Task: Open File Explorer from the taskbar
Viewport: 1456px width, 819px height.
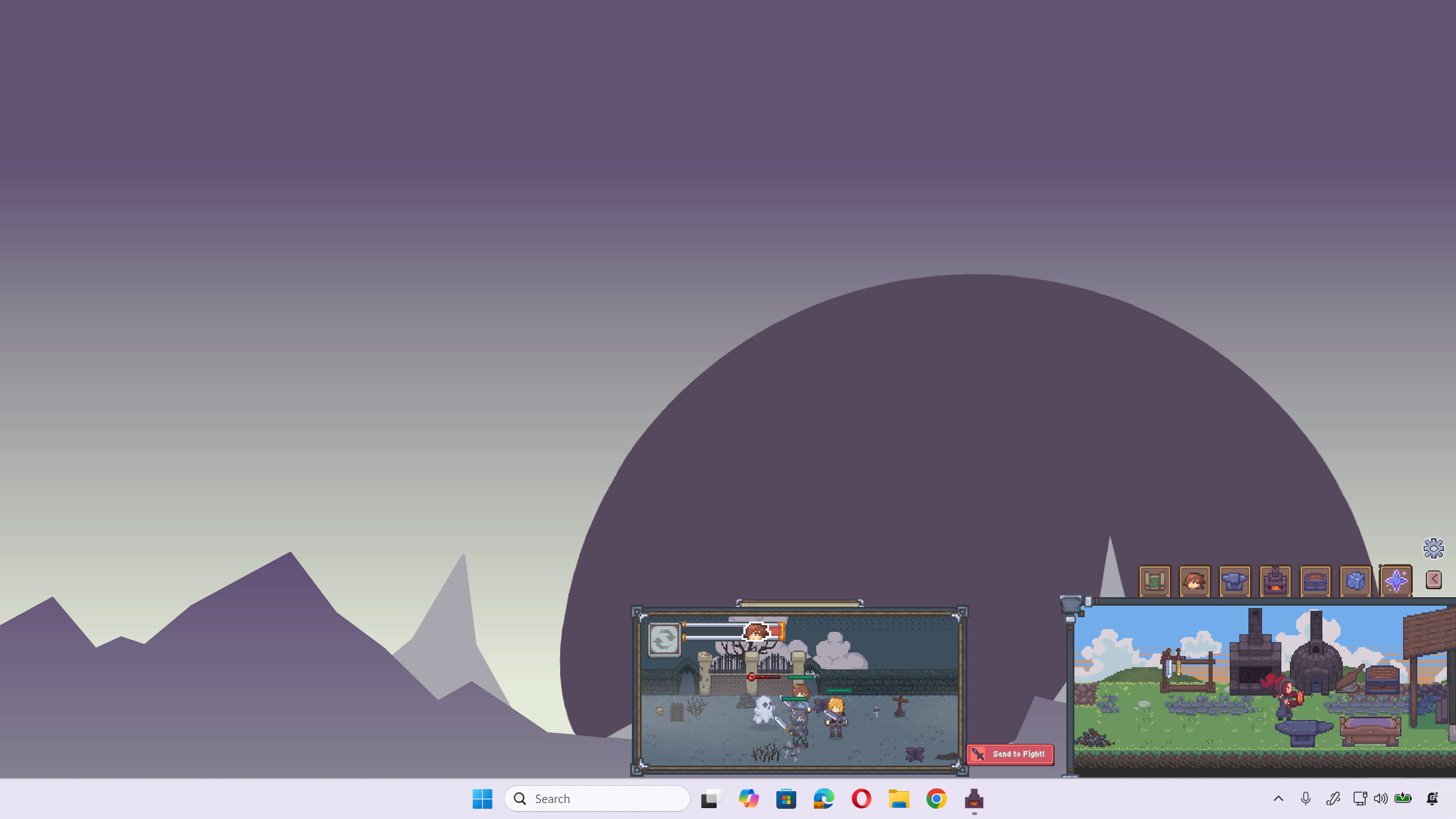Action: click(x=899, y=799)
